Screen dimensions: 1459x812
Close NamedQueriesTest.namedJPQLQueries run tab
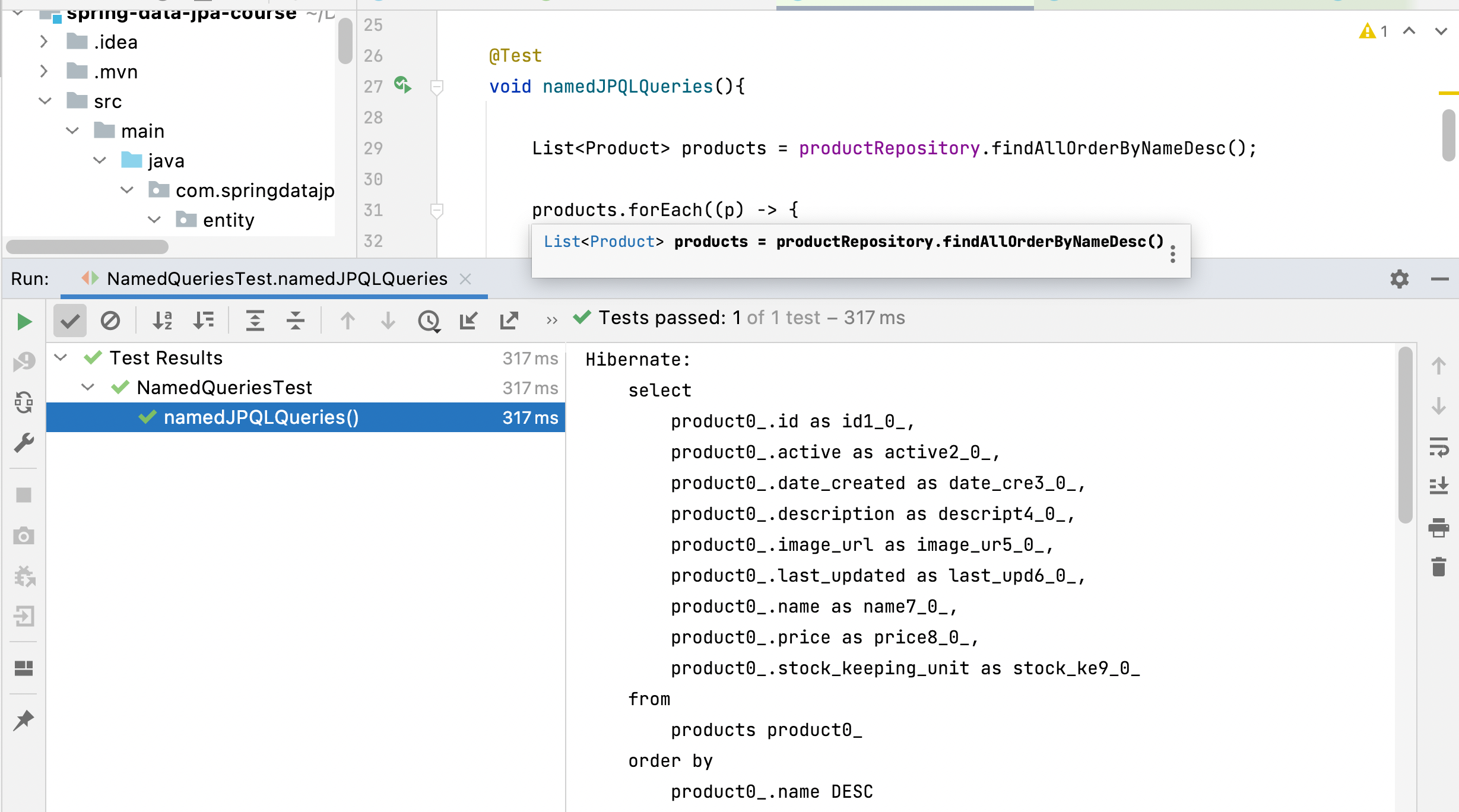pos(466,279)
